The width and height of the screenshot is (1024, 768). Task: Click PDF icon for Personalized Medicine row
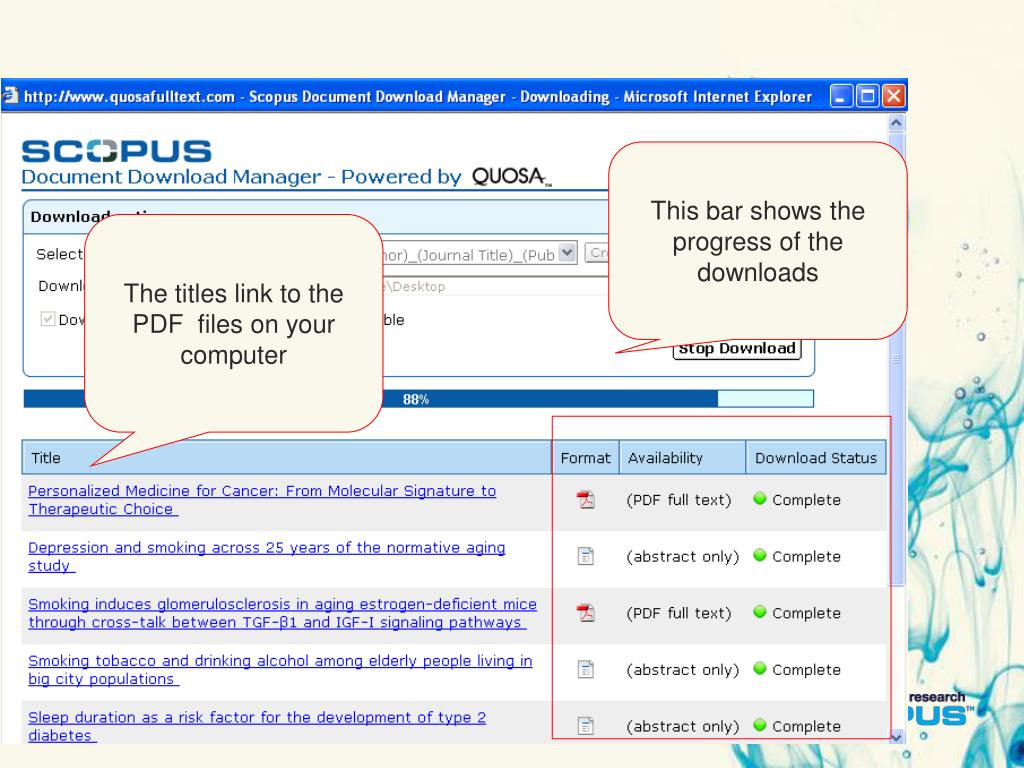click(x=586, y=500)
